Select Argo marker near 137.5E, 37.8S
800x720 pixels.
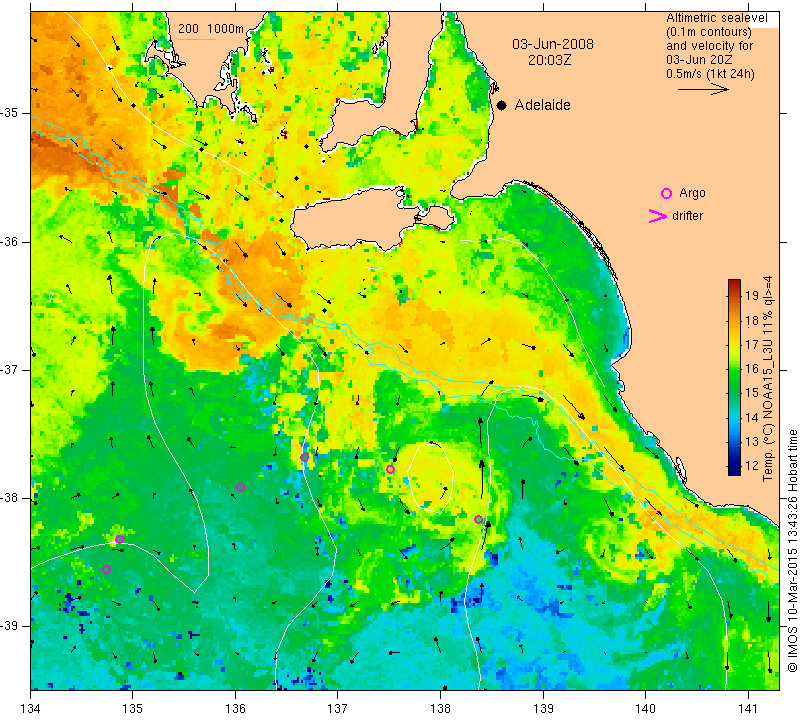coord(390,469)
